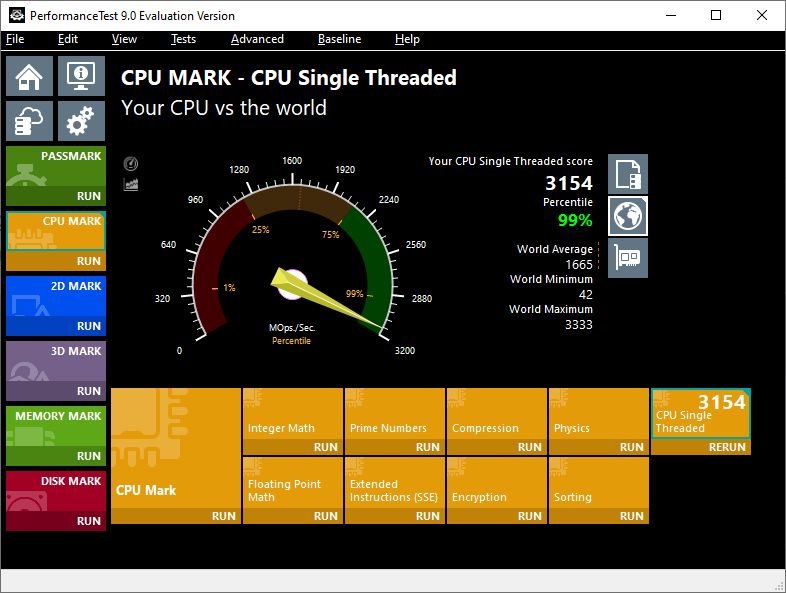Open the settings gears icon
The image size is (786, 593).
coord(81,121)
